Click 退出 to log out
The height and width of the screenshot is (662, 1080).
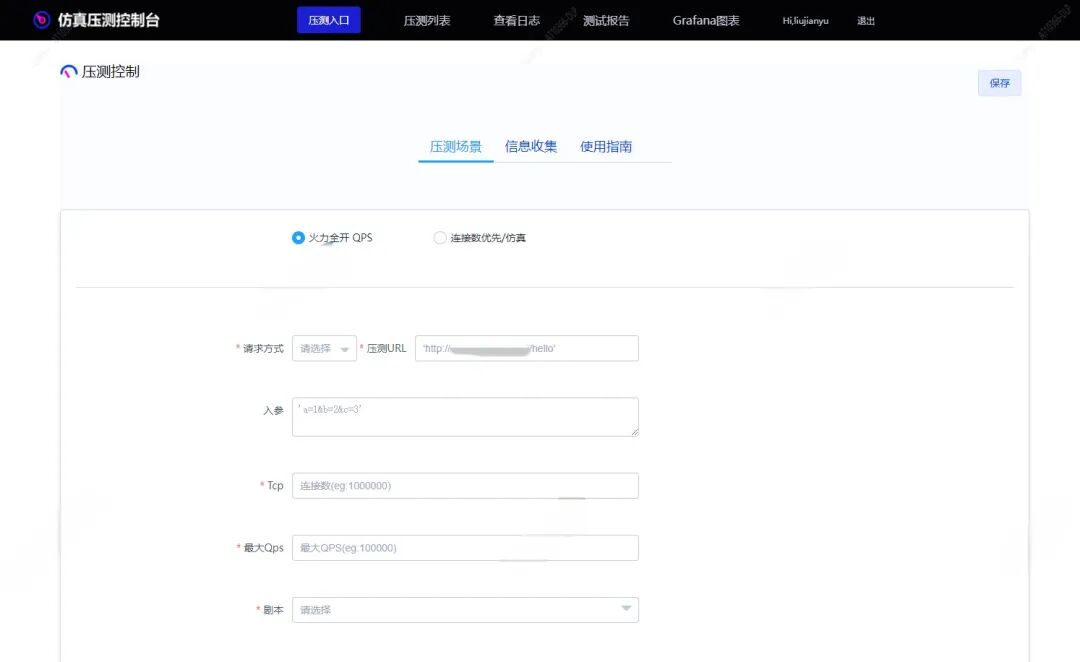[x=865, y=20]
